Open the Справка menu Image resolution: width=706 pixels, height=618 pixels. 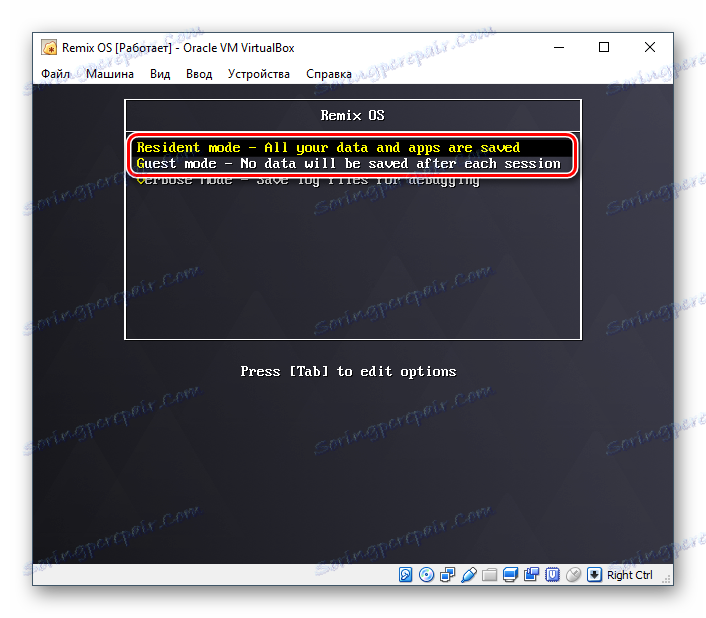[329, 74]
